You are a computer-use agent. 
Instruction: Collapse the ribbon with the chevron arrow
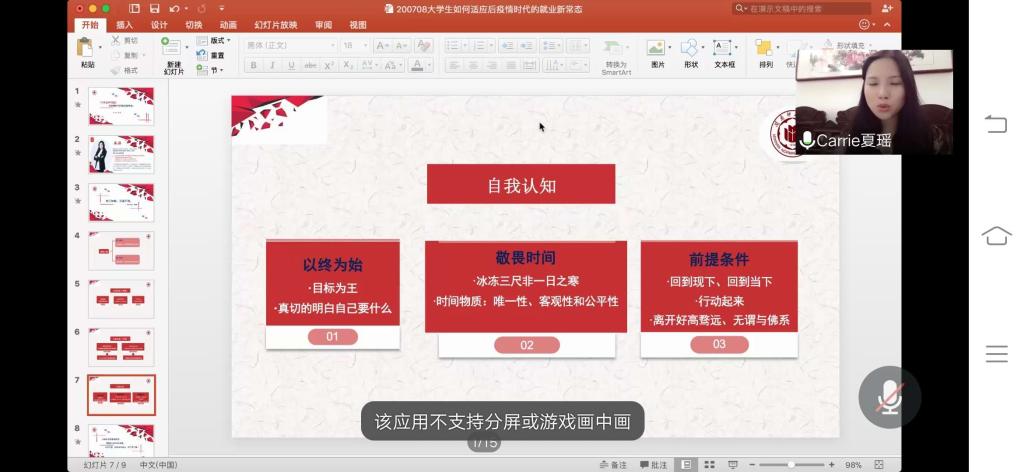(x=890, y=25)
